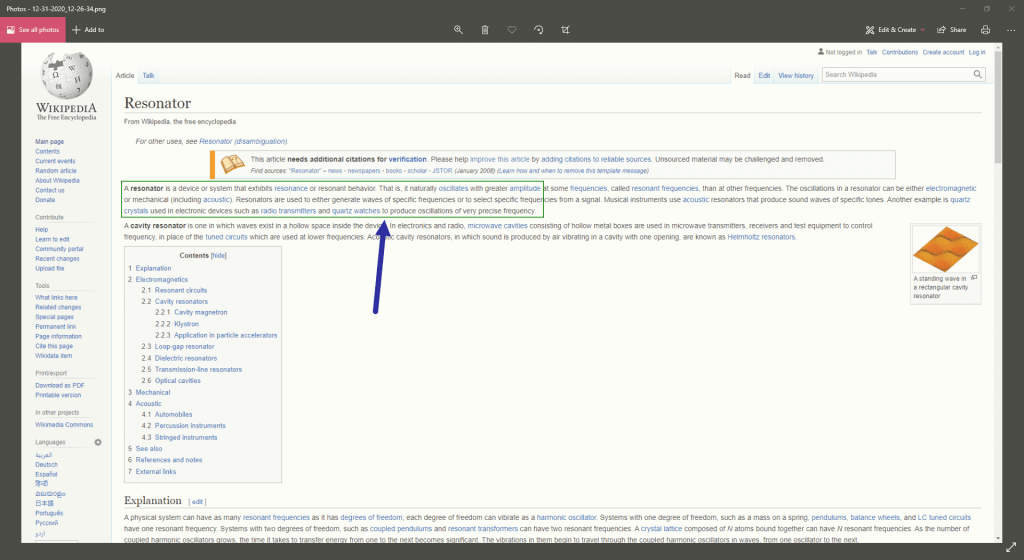This screenshot has width=1024, height=560.
Task: Open Main page in sidebar
Action: click(x=50, y=142)
